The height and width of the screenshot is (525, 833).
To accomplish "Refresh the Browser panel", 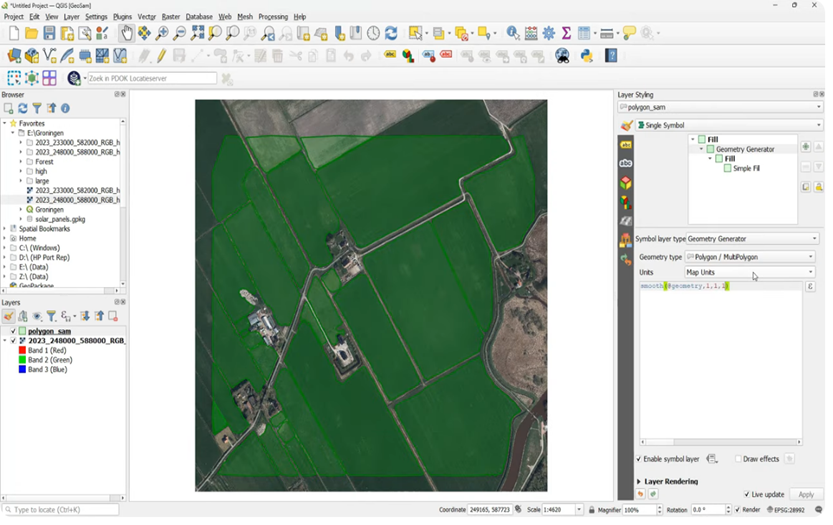I will coord(23,108).
